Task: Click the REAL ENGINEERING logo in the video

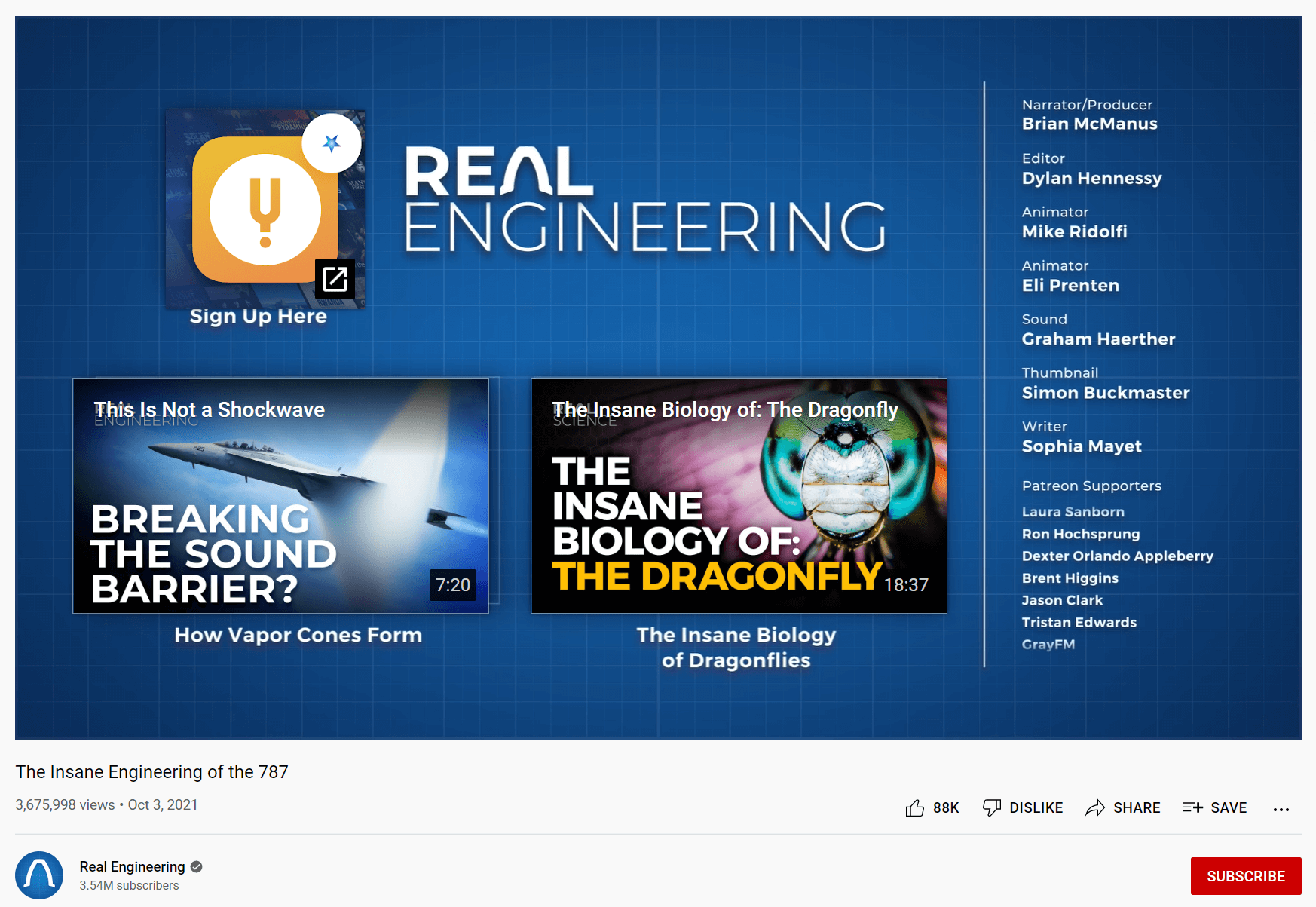Action: coord(646,200)
